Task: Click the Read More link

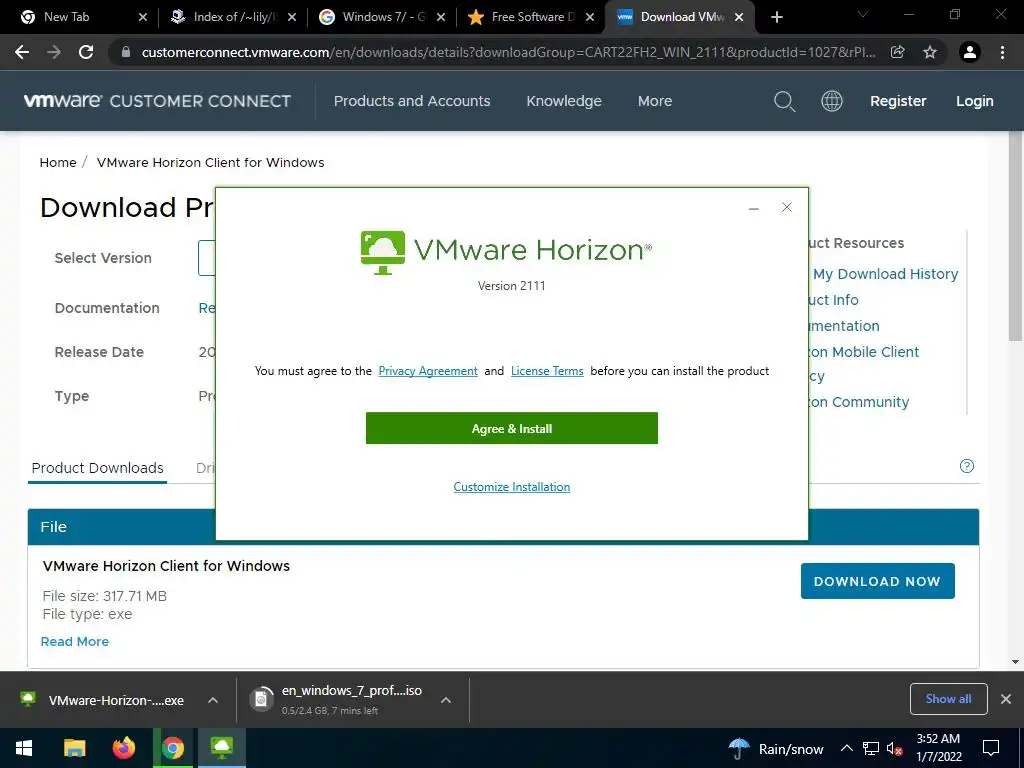Action: coord(74,641)
